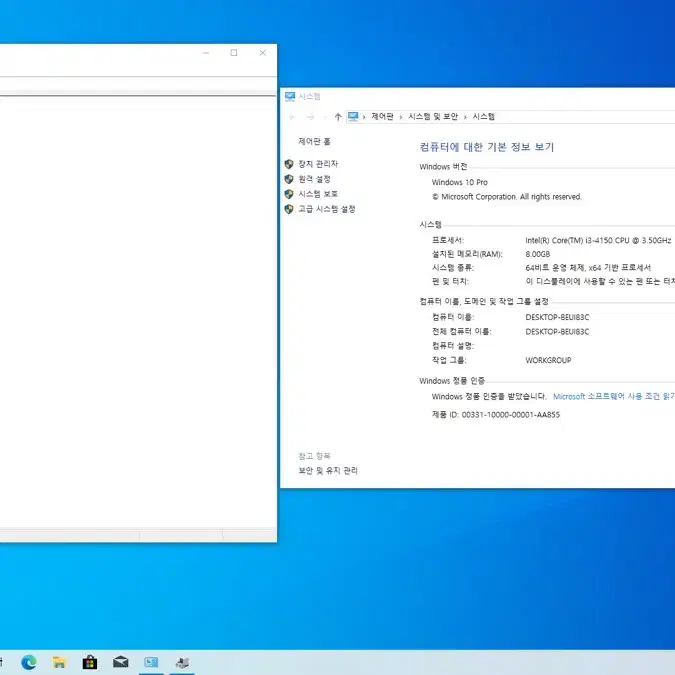Open the Mail app from the taskbar
675x675 pixels.
click(121, 662)
